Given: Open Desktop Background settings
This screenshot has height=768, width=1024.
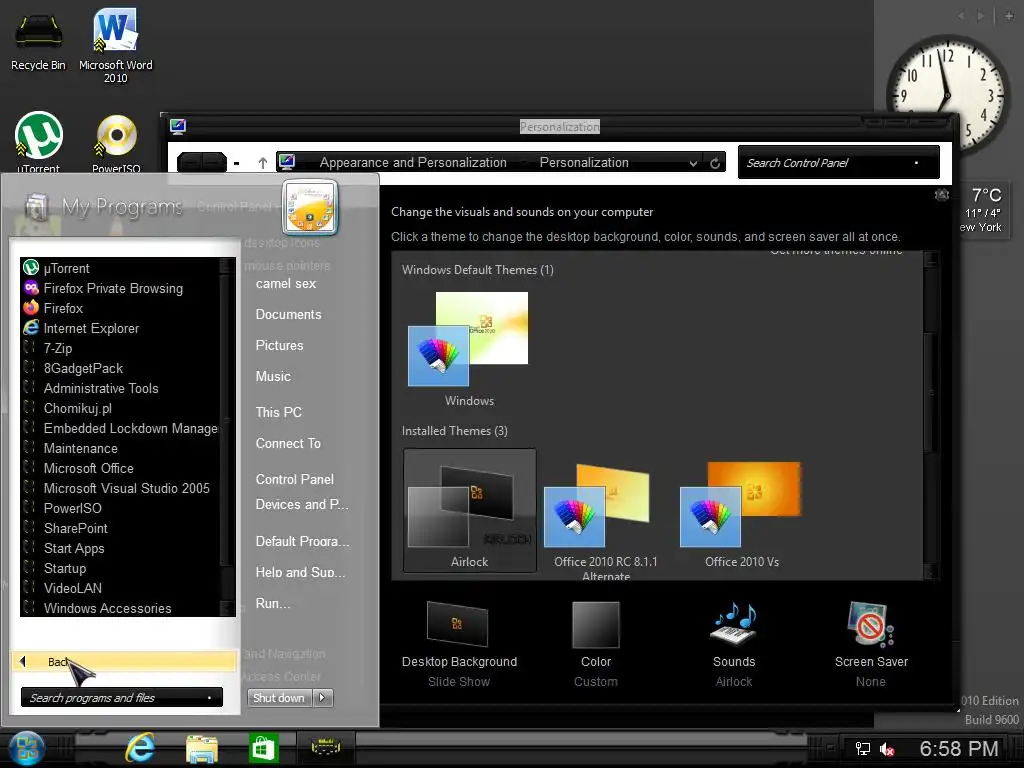Looking at the screenshot, I should (459, 644).
